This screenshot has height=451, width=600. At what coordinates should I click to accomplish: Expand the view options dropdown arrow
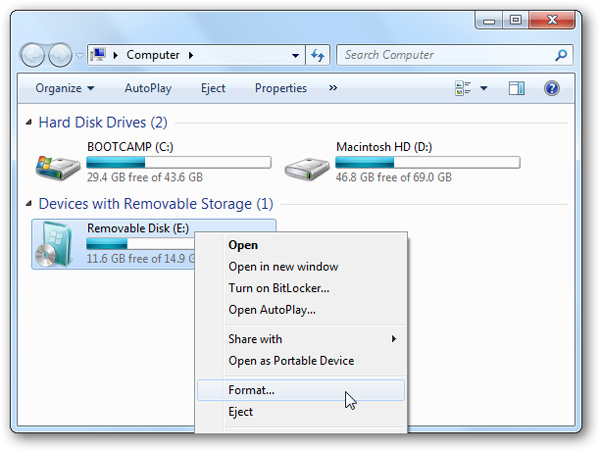(x=484, y=88)
